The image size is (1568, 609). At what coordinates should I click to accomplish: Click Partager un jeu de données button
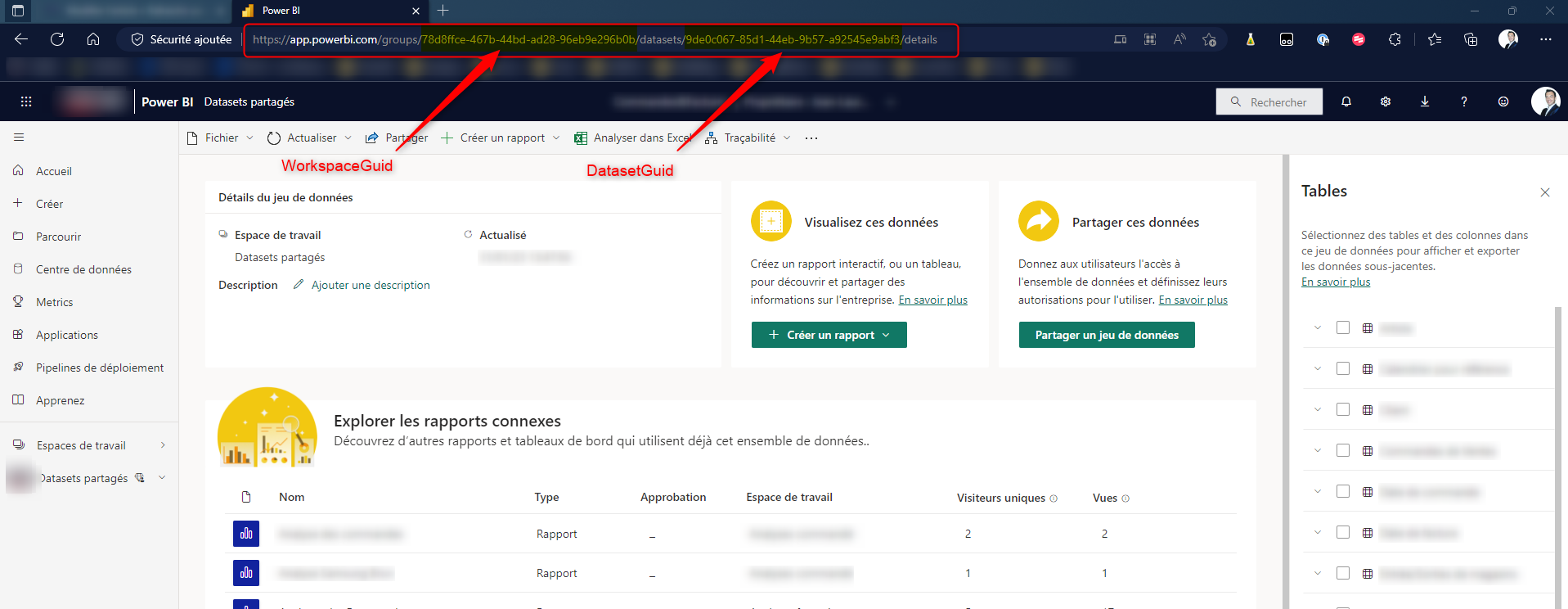point(1107,335)
